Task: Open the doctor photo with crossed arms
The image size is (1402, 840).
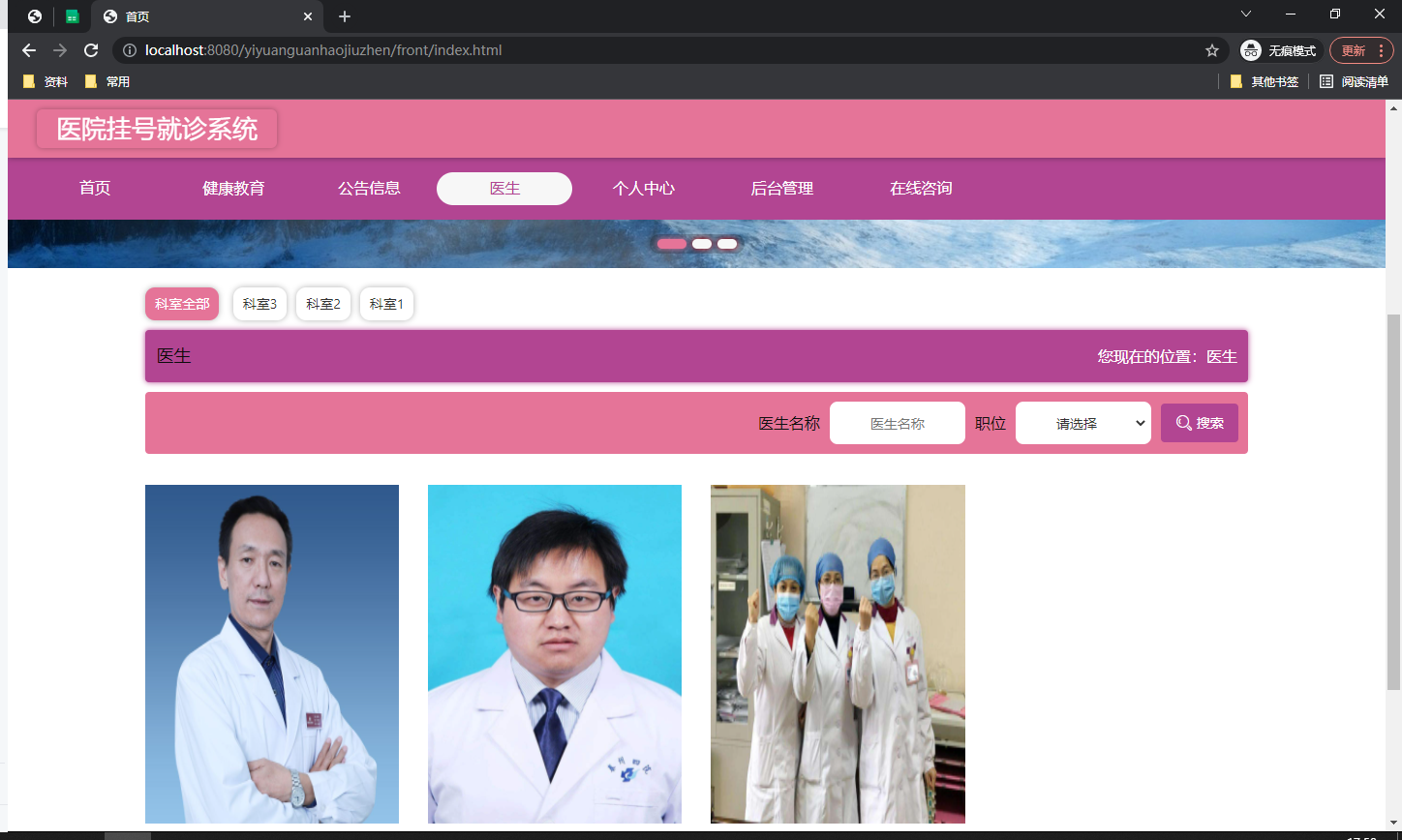Action: click(x=272, y=654)
